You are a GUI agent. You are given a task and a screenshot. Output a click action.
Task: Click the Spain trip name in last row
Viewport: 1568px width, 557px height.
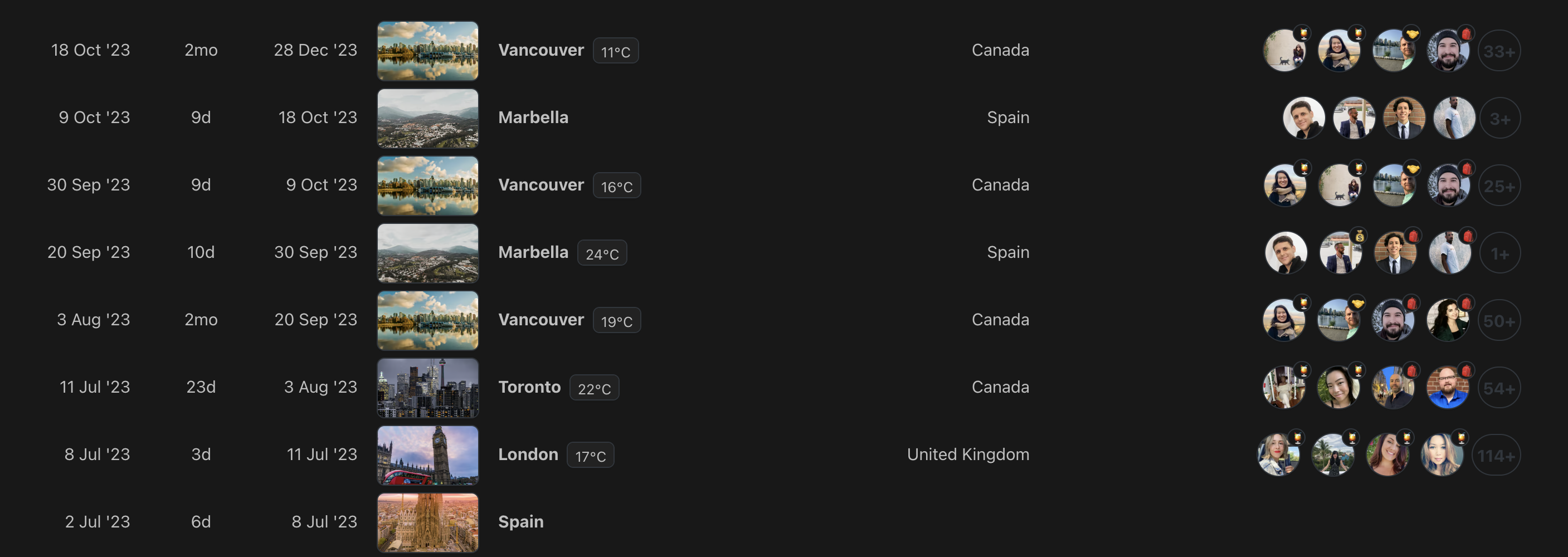(x=520, y=522)
